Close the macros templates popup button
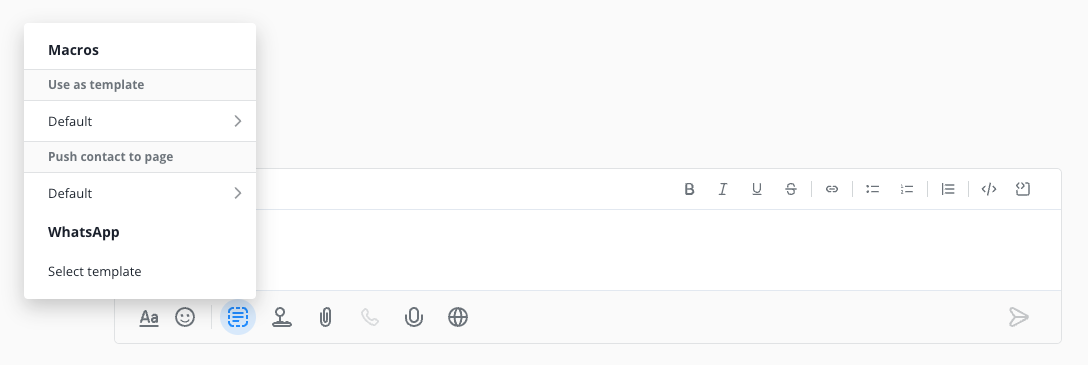The height and width of the screenshot is (365, 1088). [238, 317]
